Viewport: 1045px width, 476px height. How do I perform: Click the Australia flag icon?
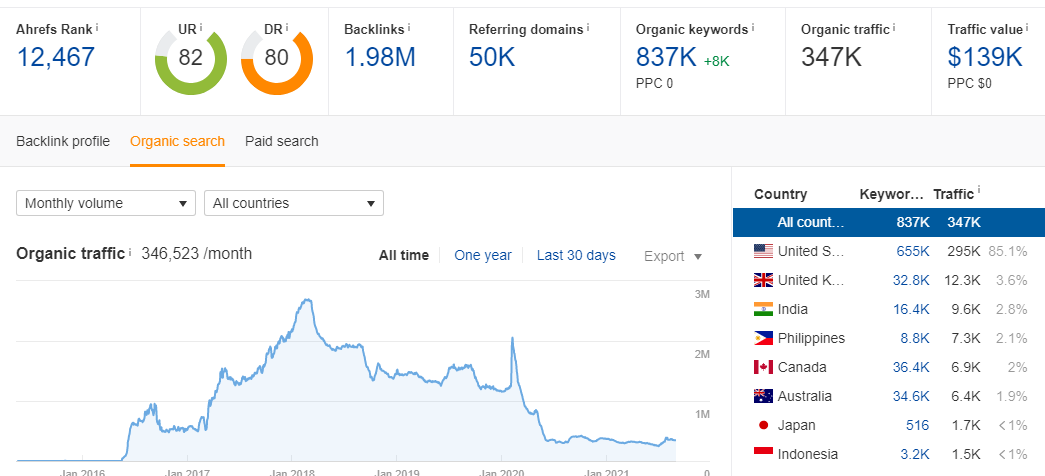763,396
